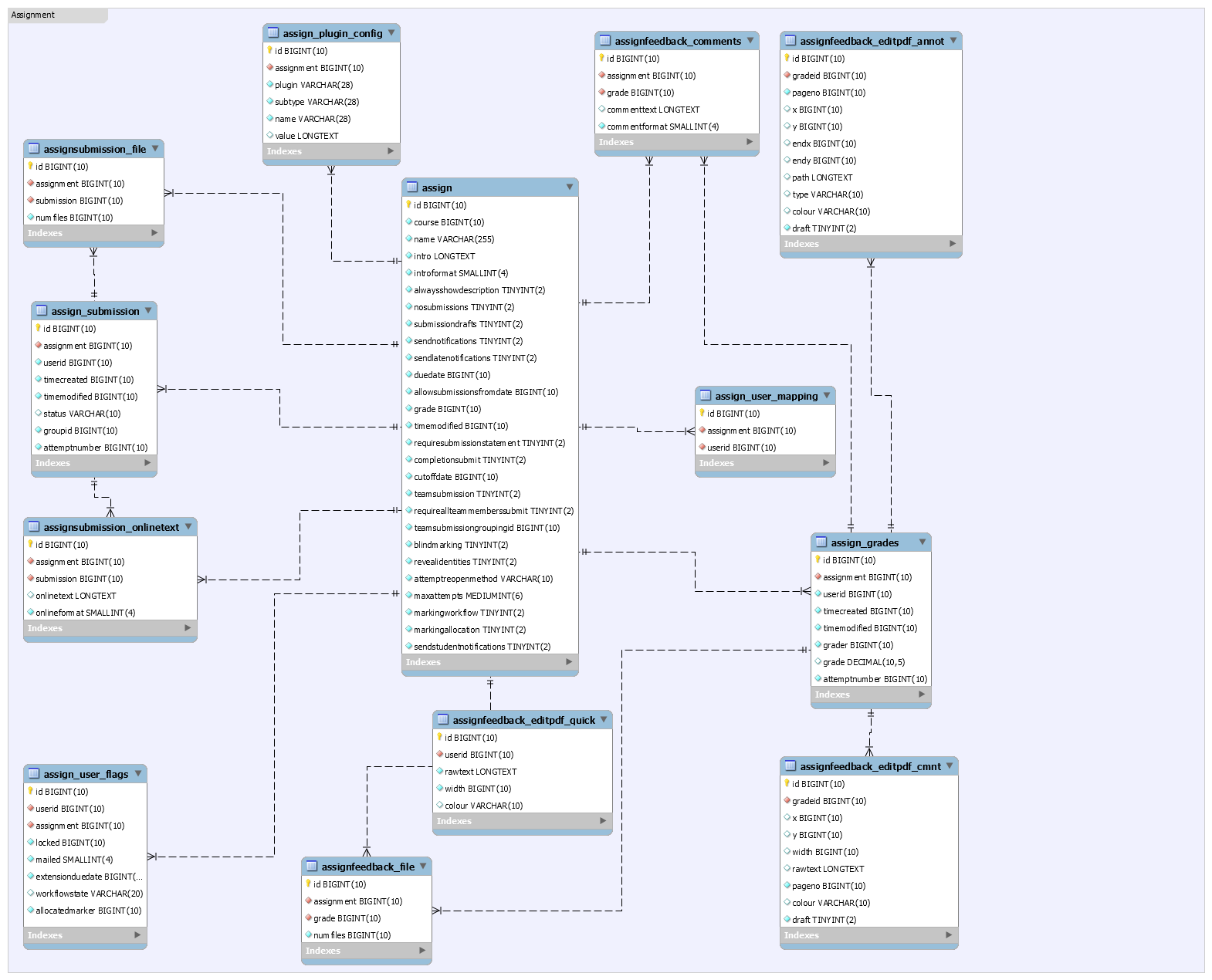Collapse the assignfeedback_editpdf_annot table header arrow
Image resolution: width=1212 pixels, height=980 pixels.
[953, 40]
